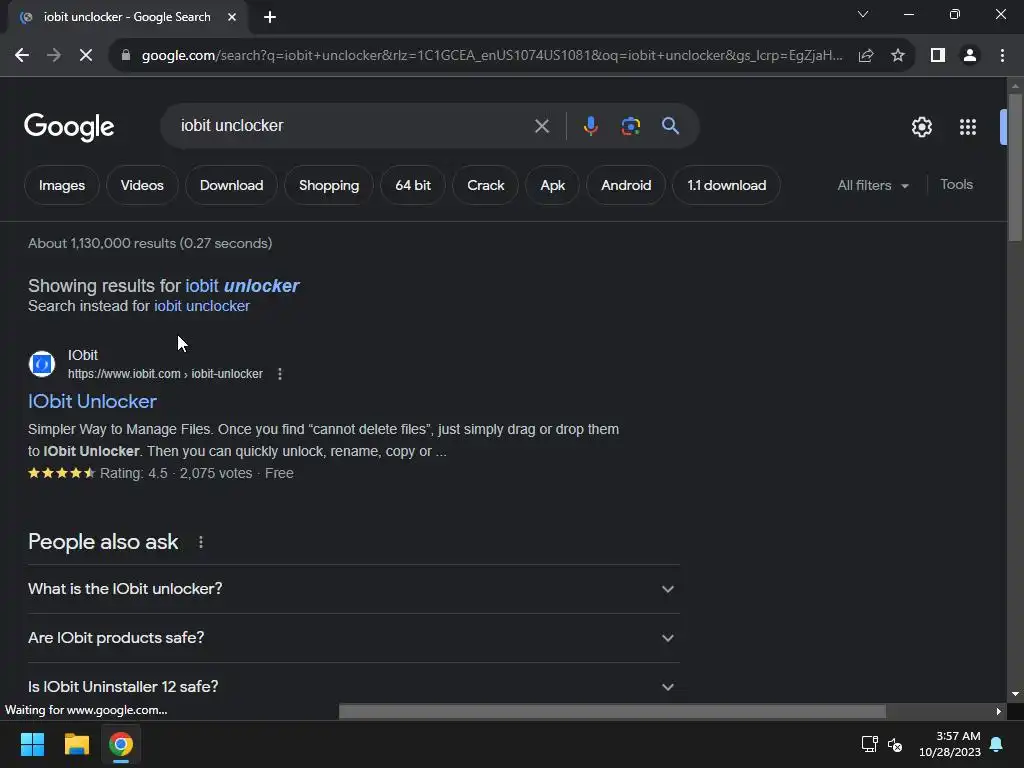Image resolution: width=1024 pixels, height=768 pixels.
Task: Expand What is the IObit unlocker?
Action: coord(354,588)
